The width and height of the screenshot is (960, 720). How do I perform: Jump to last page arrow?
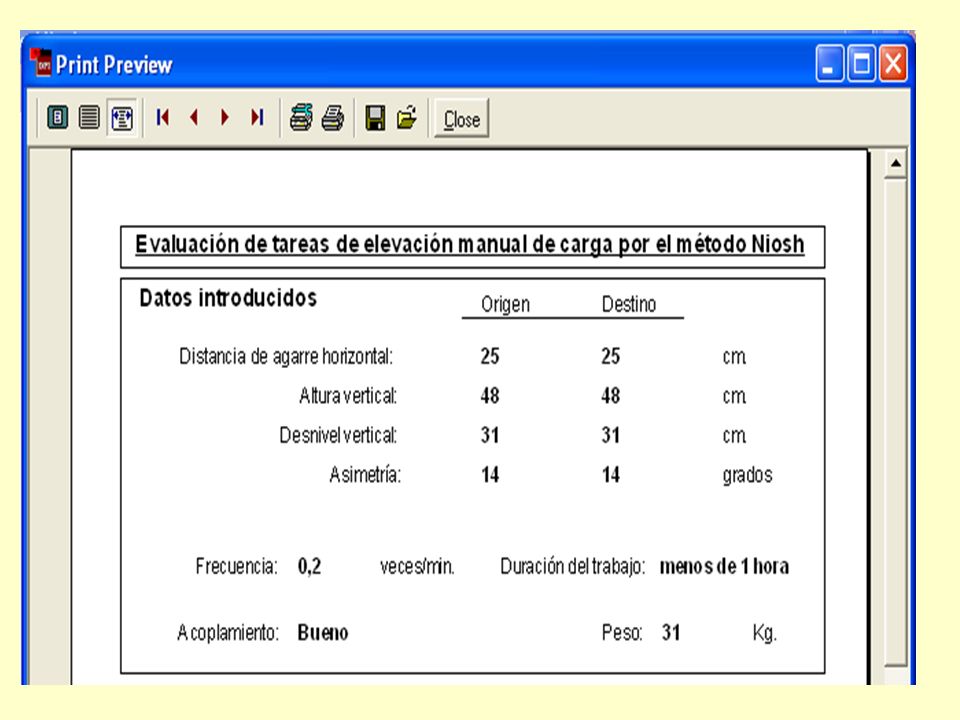(x=257, y=117)
